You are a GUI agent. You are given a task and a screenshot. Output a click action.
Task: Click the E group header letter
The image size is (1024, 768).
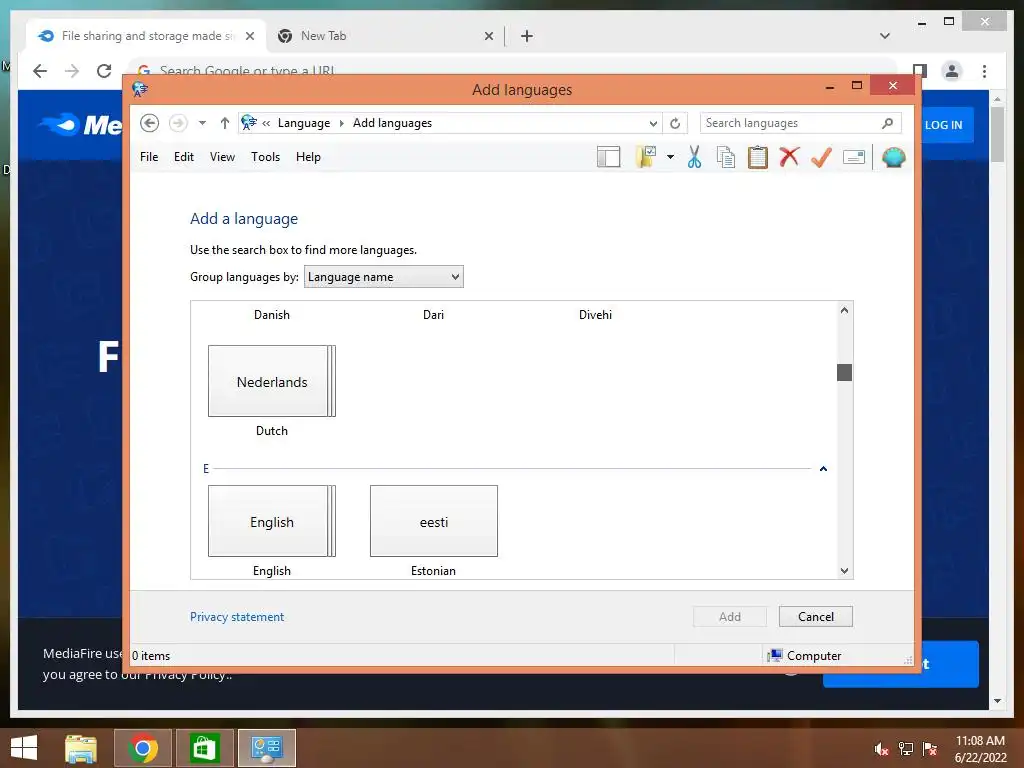pyautogui.click(x=206, y=469)
